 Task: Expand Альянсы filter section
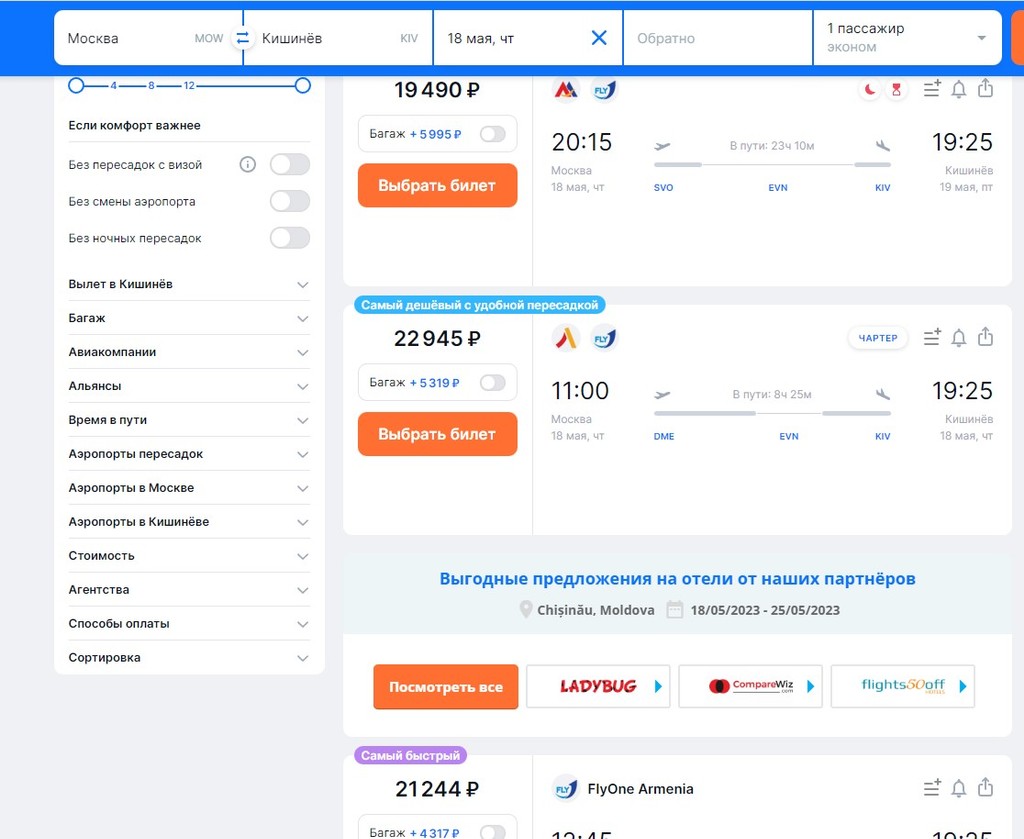[189, 386]
